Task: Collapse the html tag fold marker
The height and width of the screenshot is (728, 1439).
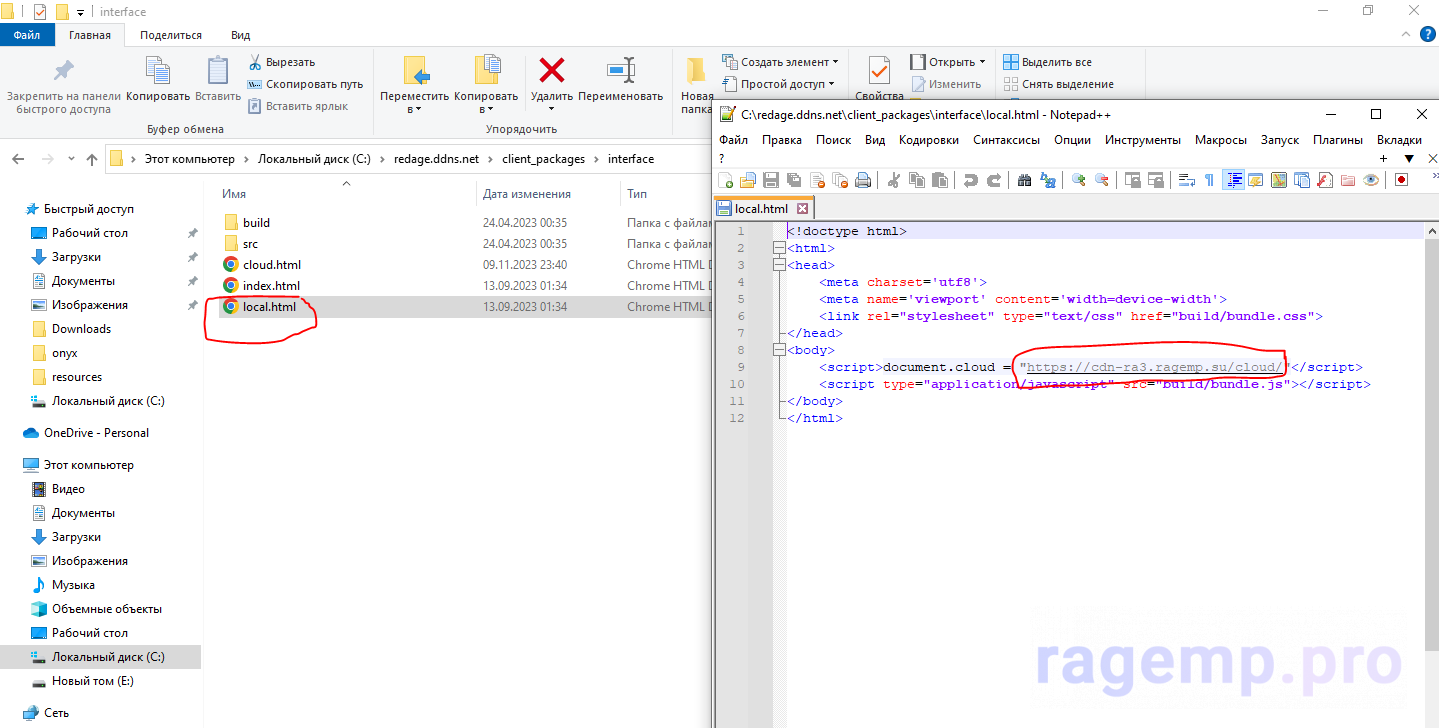Action: [779, 248]
